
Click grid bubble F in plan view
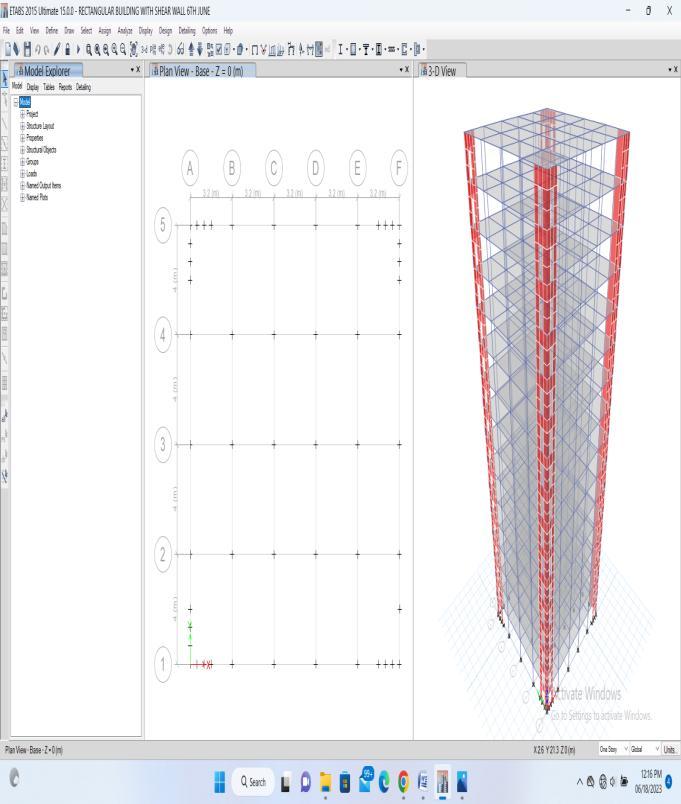399,168
